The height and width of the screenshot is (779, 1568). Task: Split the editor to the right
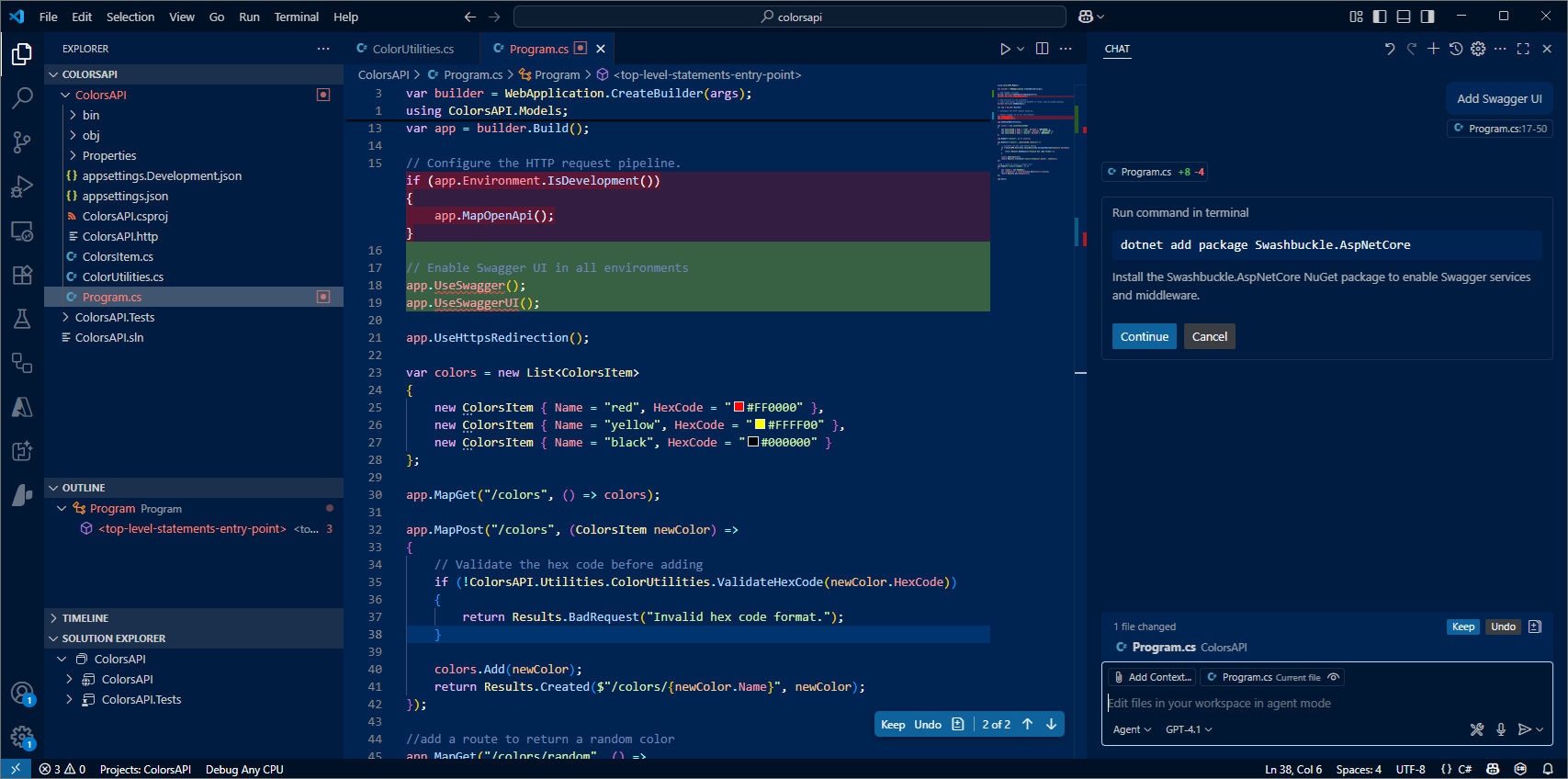click(1043, 49)
